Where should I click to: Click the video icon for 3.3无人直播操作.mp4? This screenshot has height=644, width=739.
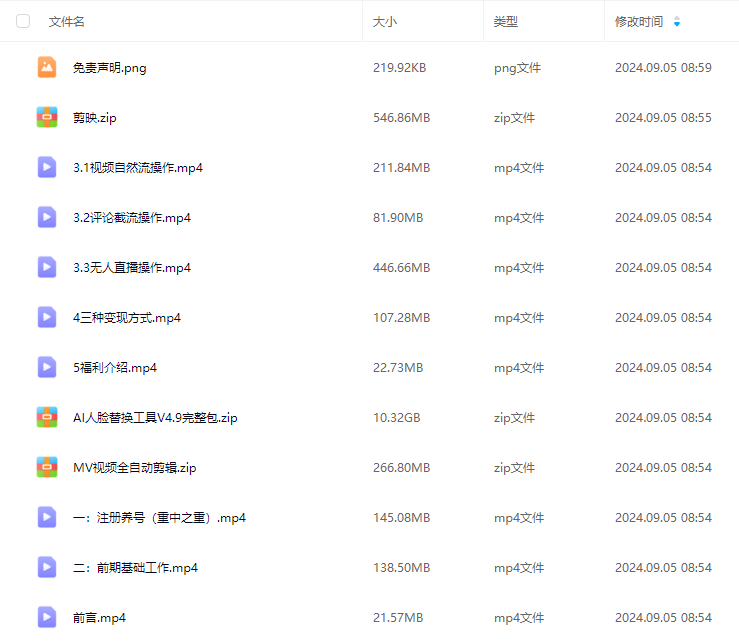point(47,267)
